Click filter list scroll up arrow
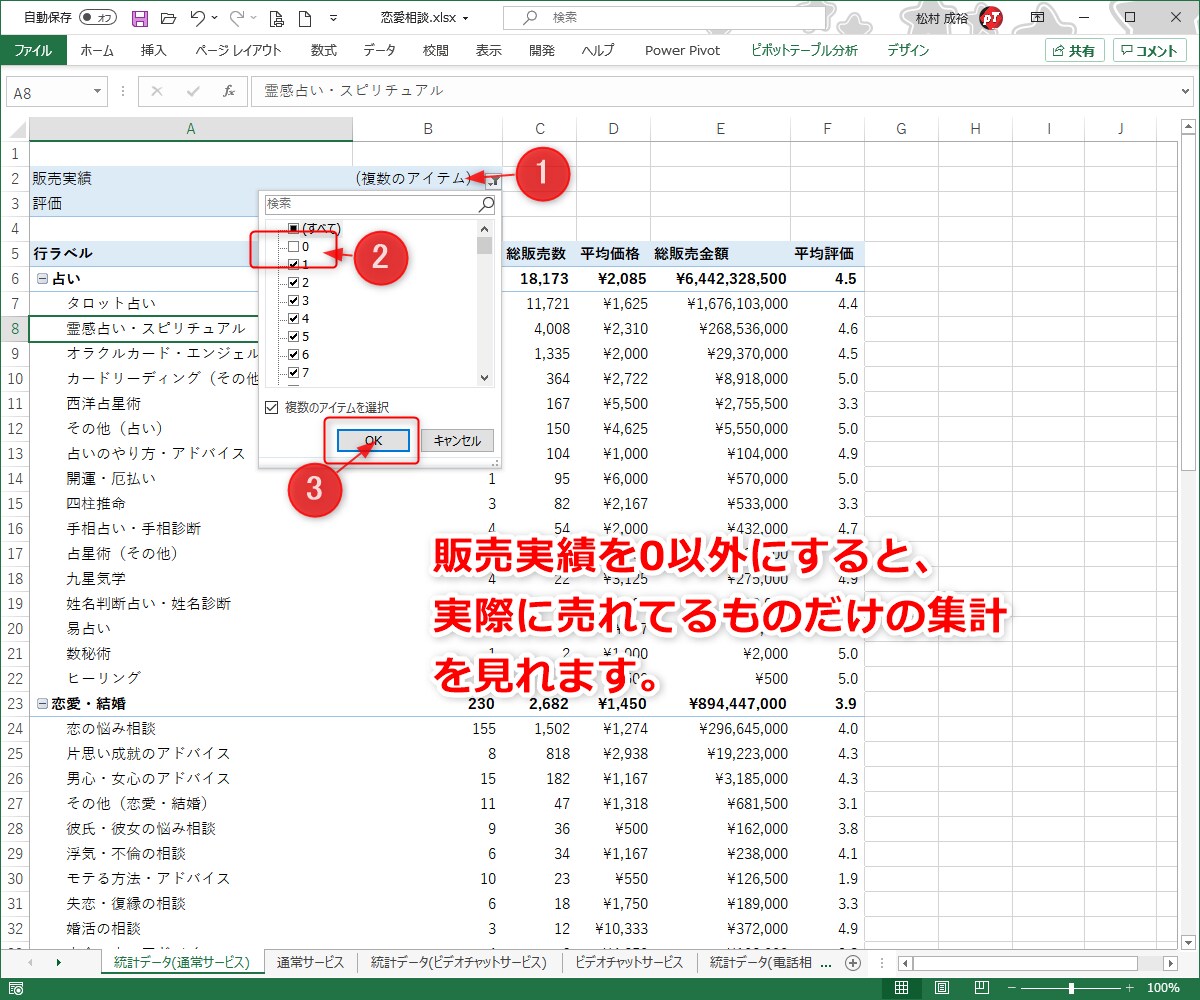 [x=485, y=228]
